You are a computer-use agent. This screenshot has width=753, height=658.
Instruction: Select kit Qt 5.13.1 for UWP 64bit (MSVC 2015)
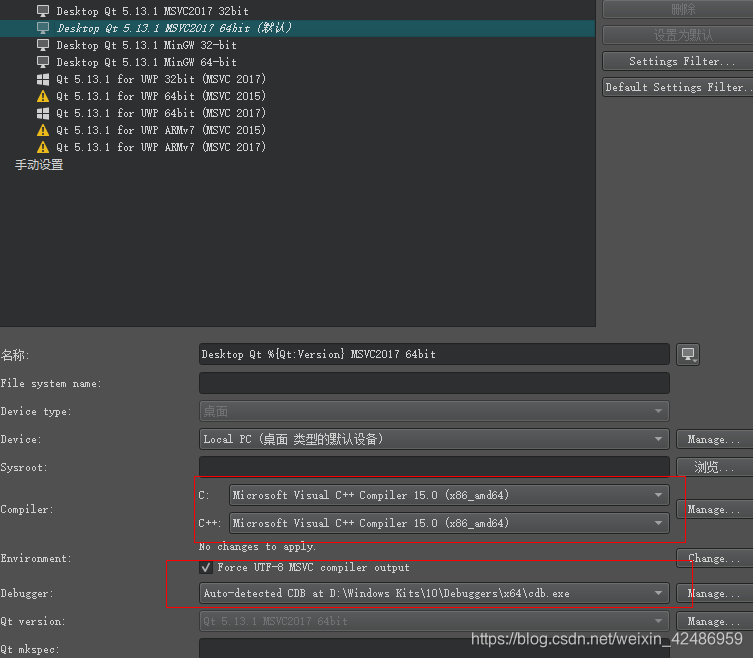pos(161,96)
